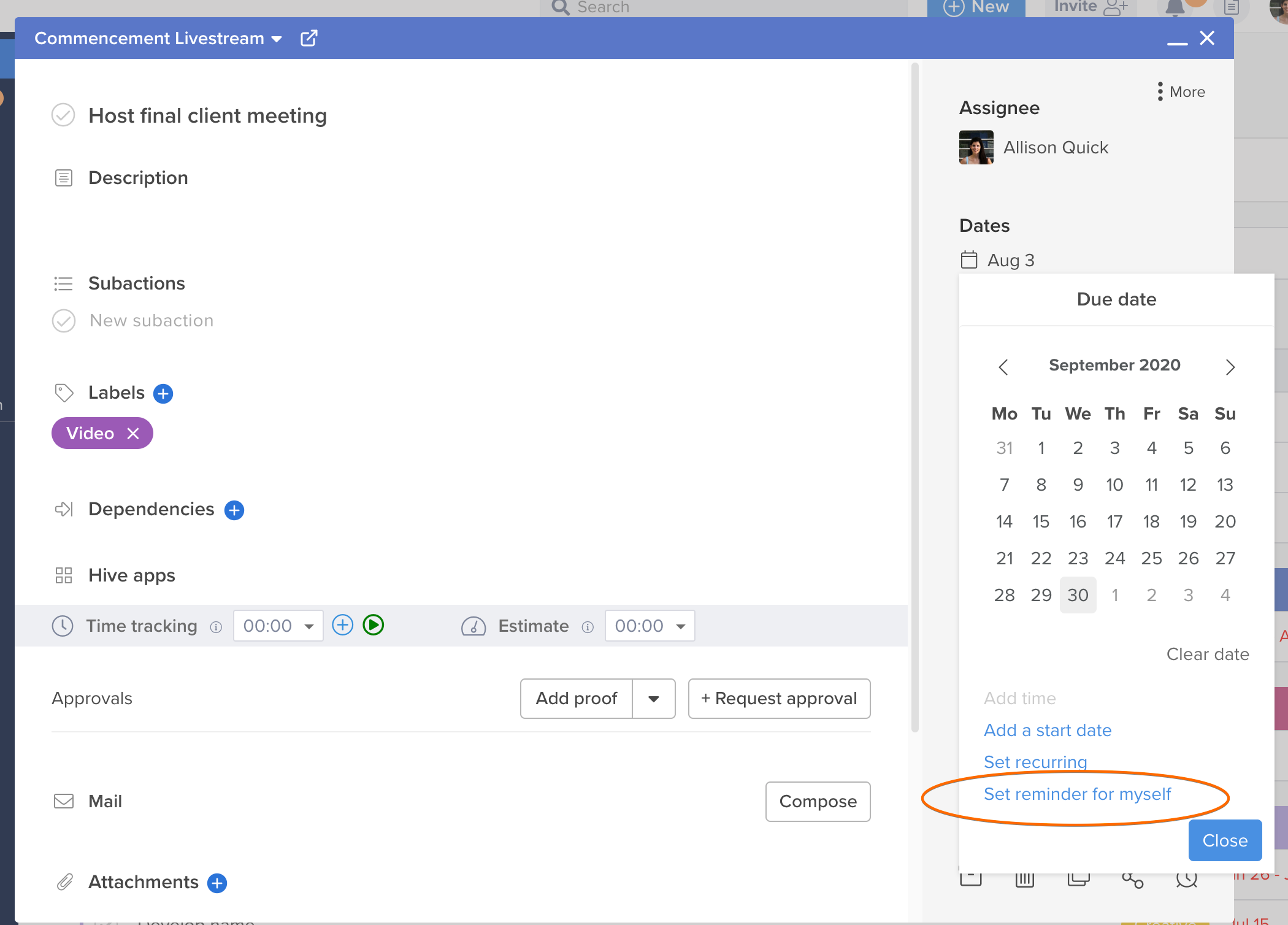Click the subactions list icon
The image size is (1288, 925).
[x=64, y=282]
